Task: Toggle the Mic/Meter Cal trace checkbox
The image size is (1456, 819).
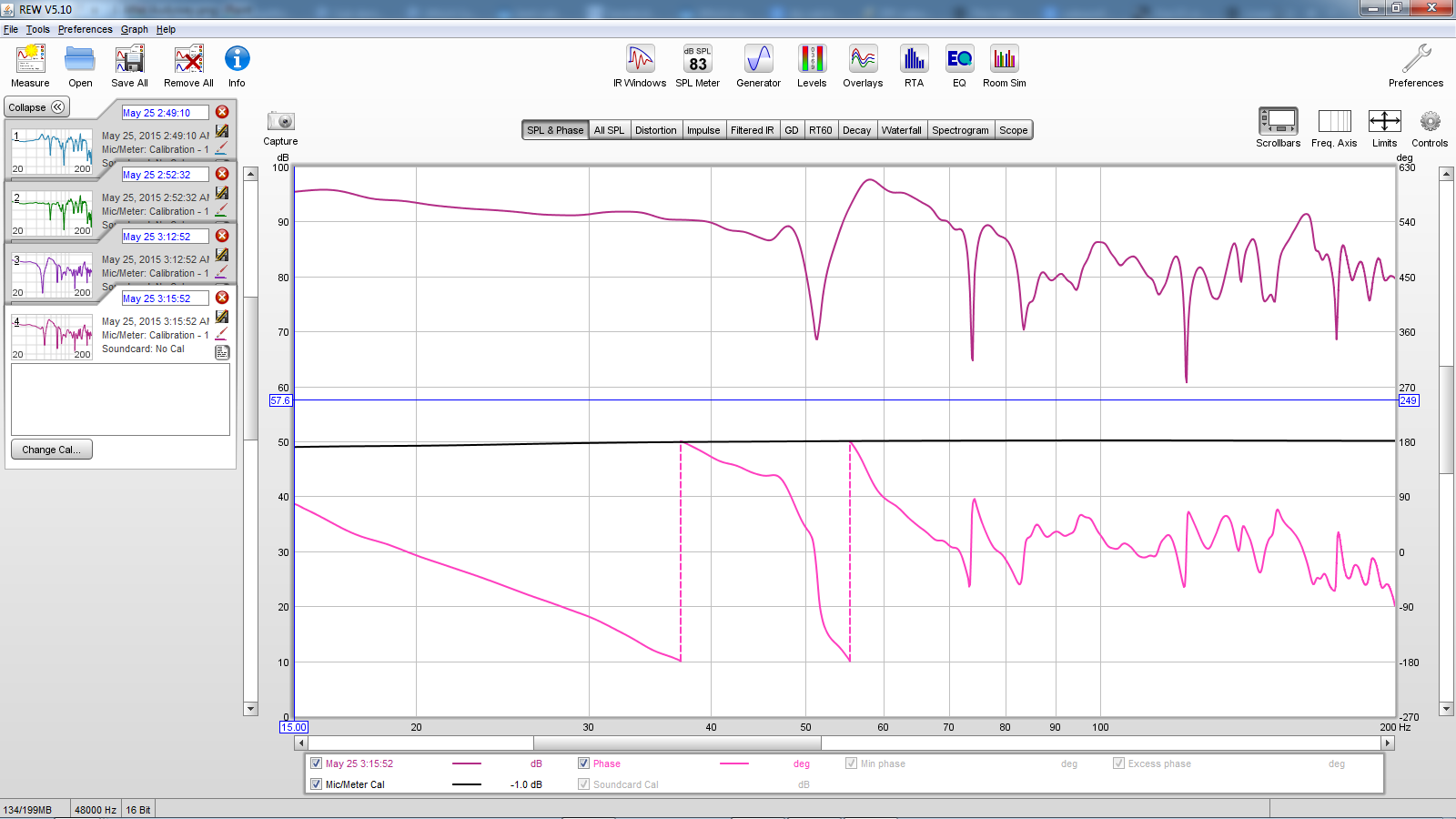Action: coord(316,784)
